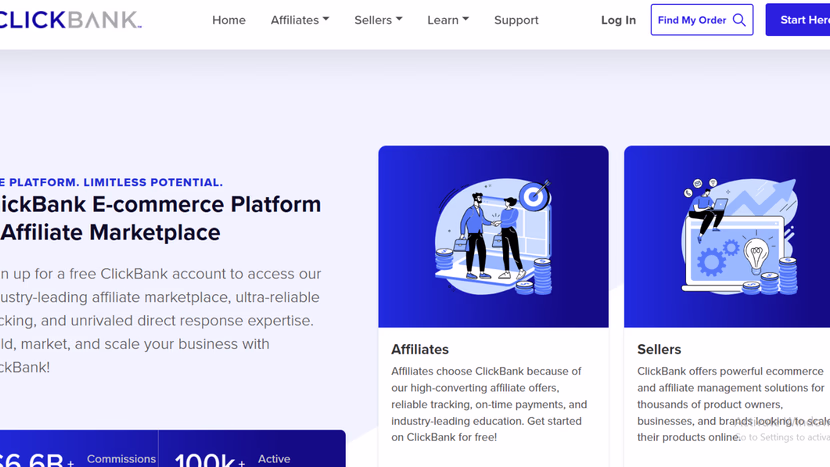The width and height of the screenshot is (830, 467).
Task: Click the Sellers card description text
Action: pos(733,404)
